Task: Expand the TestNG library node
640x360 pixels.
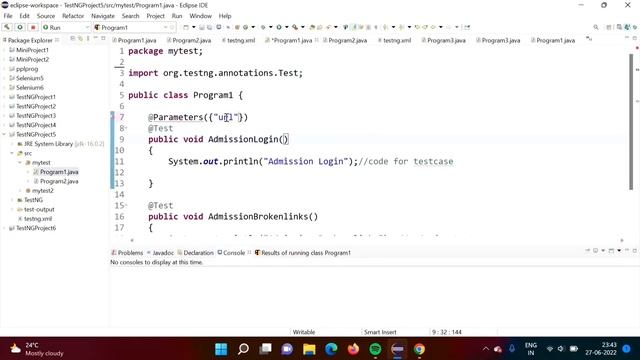Action: (12, 200)
